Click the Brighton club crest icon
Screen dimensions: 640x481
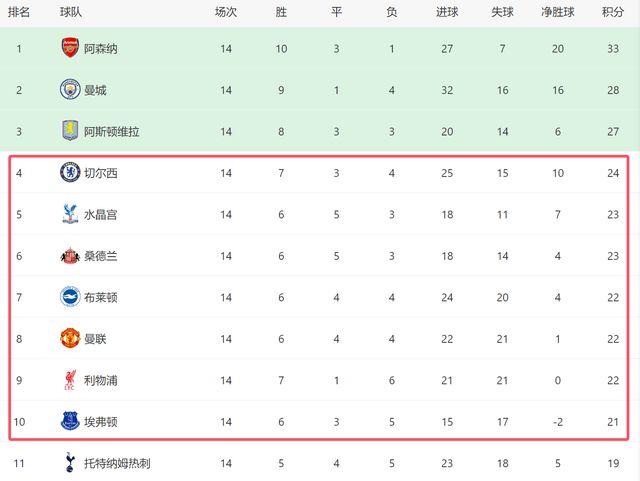coord(69,297)
